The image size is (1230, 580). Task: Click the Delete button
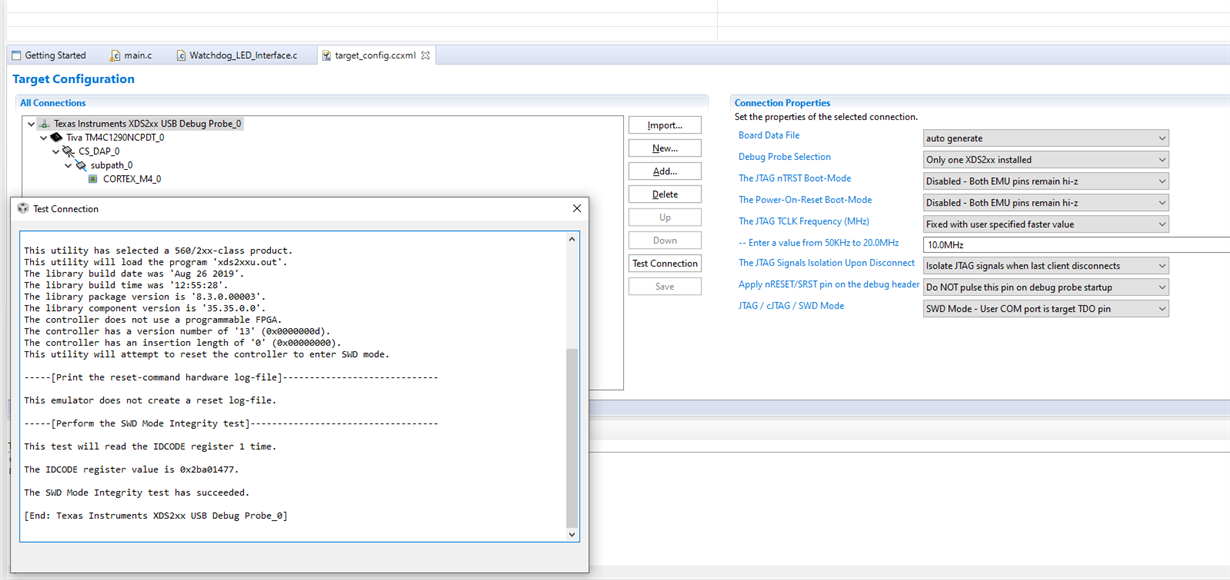pyautogui.click(x=665, y=194)
